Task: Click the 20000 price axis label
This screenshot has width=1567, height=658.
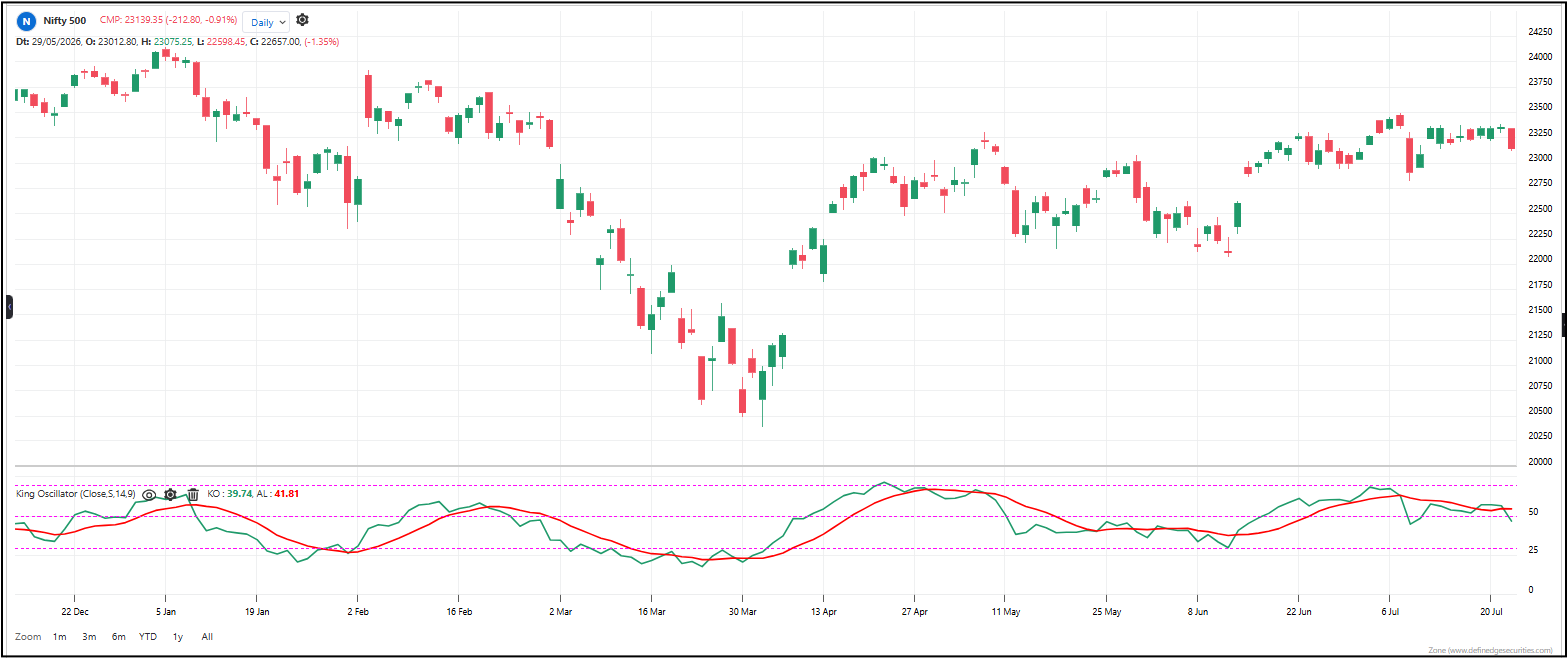Action: click(1539, 463)
